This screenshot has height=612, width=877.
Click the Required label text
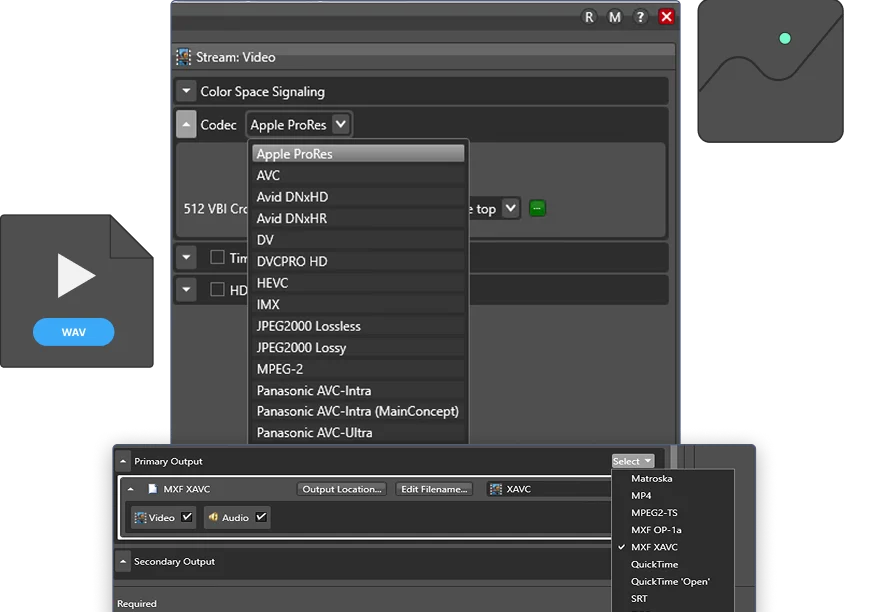click(136, 604)
